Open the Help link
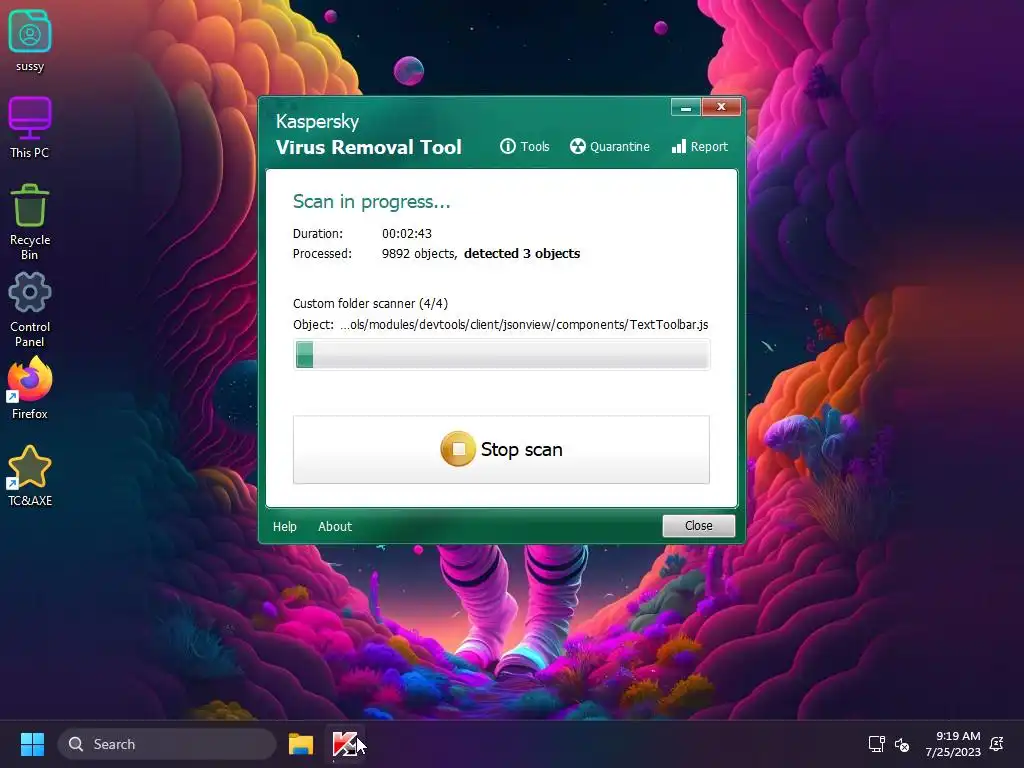This screenshot has height=768, width=1024. tap(285, 526)
